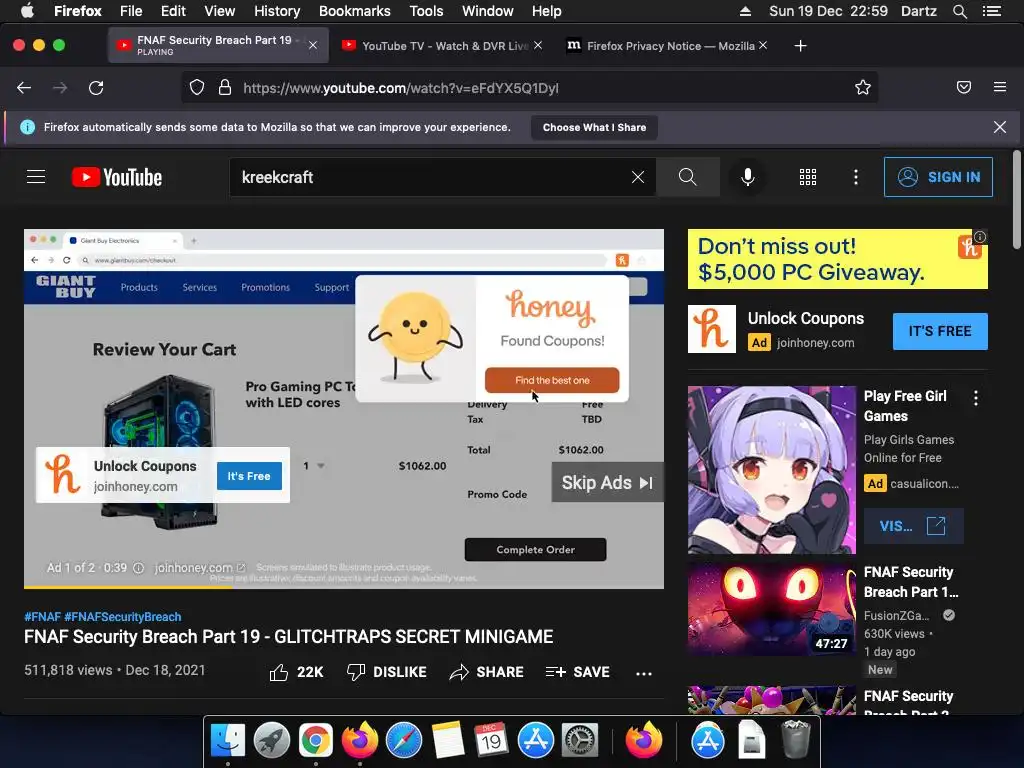The height and width of the screenshot is (768, 1024).
Task: Open System Preferences from the Dock
Action: click(x=580, y=740)
